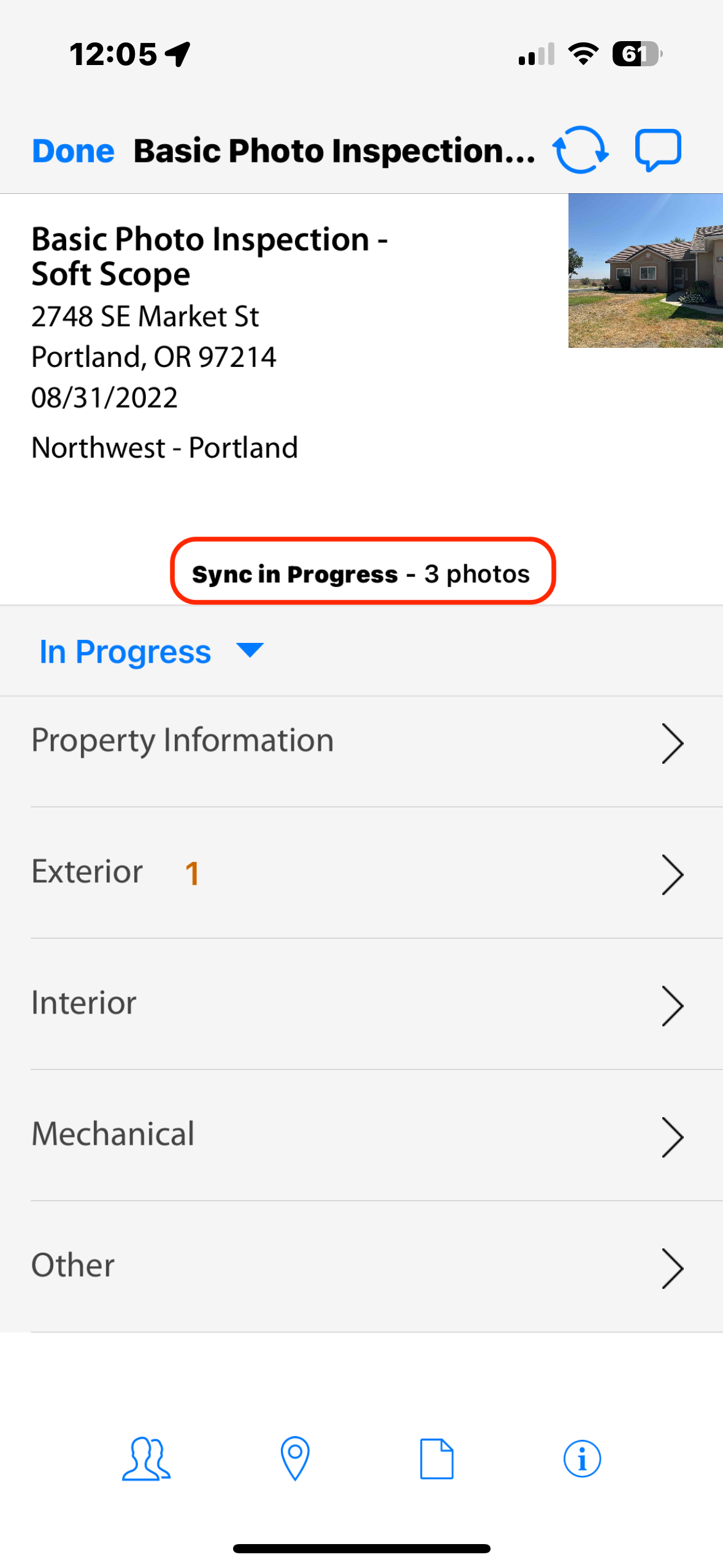Tap the map location pin icon
The width and height of the screenshot is (723, 1568).
[295, 1459]
